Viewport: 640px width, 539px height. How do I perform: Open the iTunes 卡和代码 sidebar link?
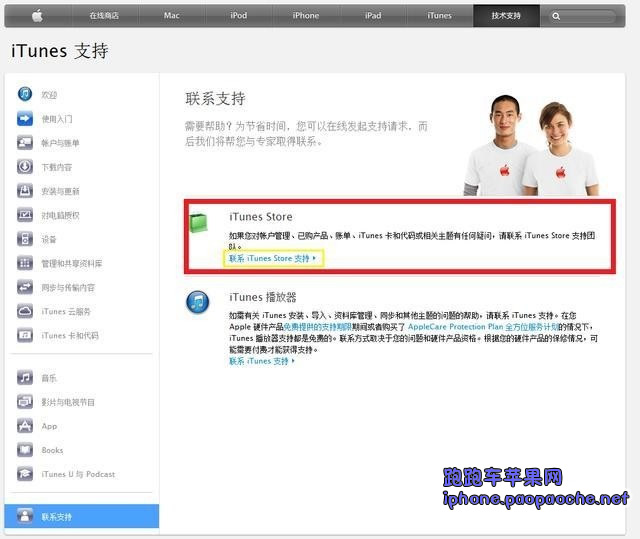point(70,336)
